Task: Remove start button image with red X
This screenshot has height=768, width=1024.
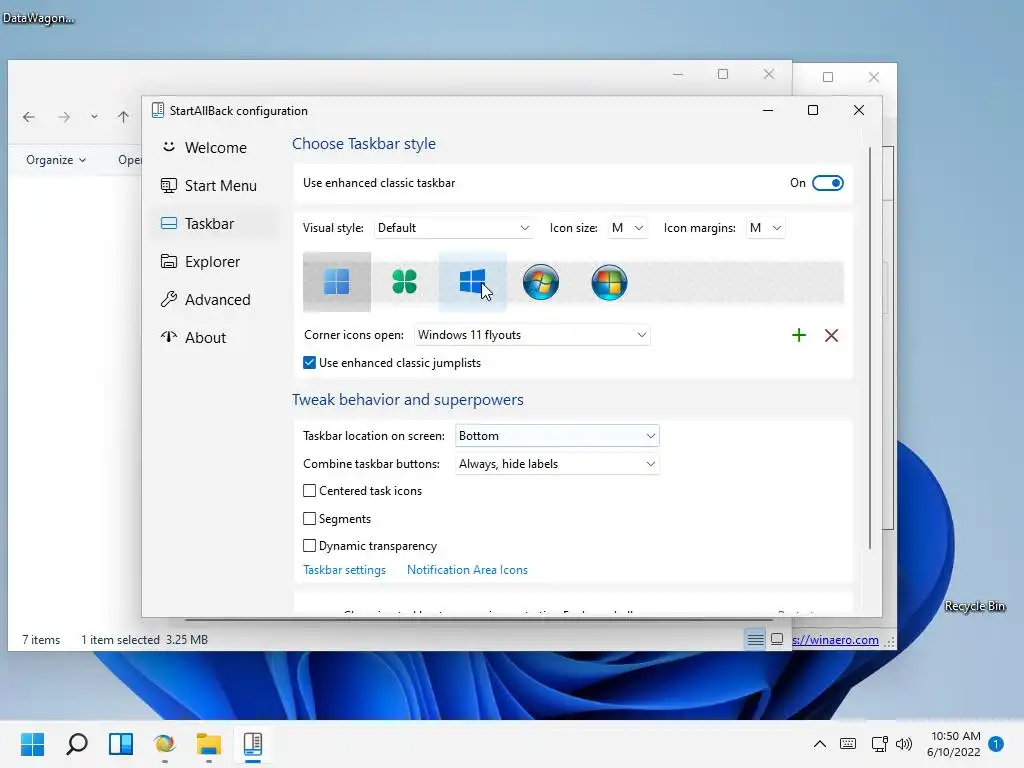Action: point(831,336)
